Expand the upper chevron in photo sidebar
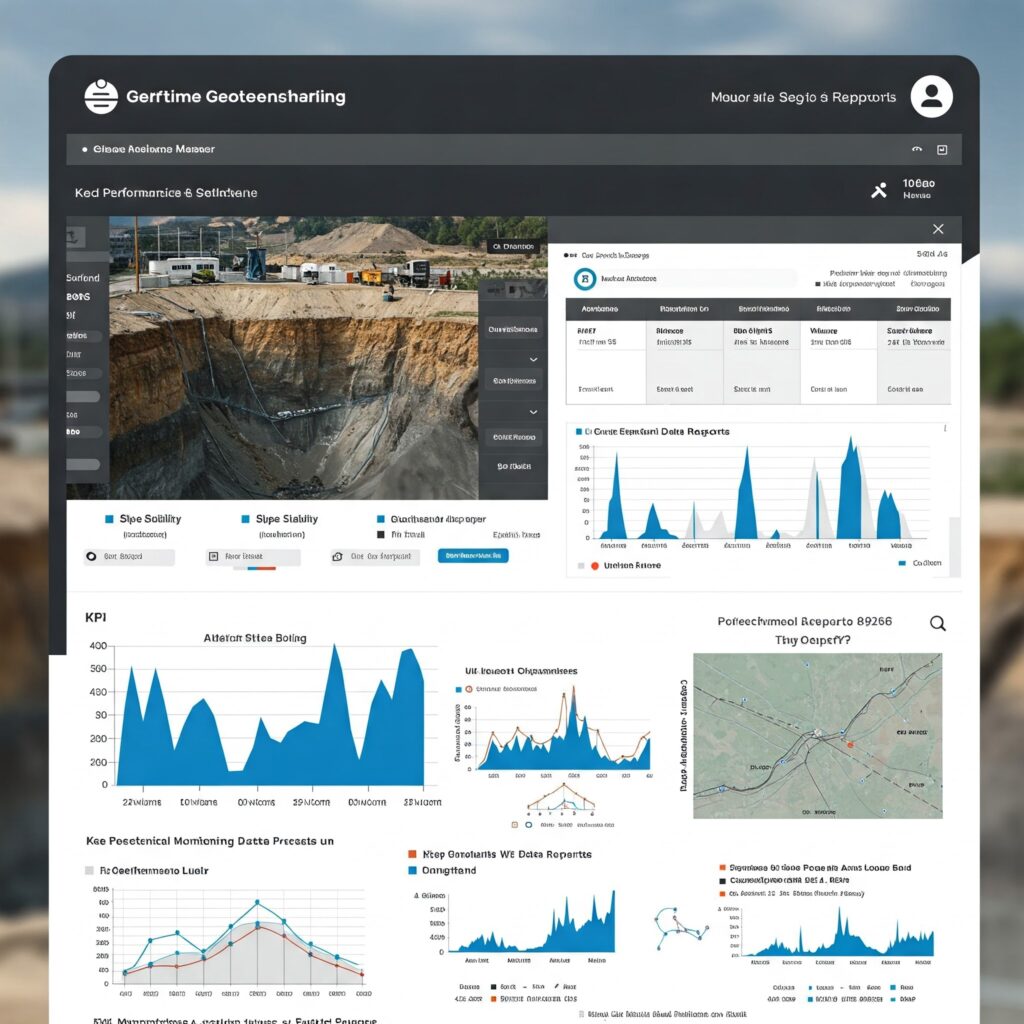1024x1024 pixels. pos(533,359)
